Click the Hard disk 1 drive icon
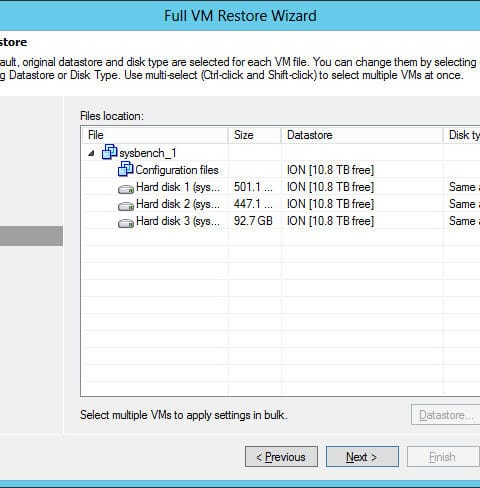The height and width of the screenshot is (488, 480). tap(126, 189)
